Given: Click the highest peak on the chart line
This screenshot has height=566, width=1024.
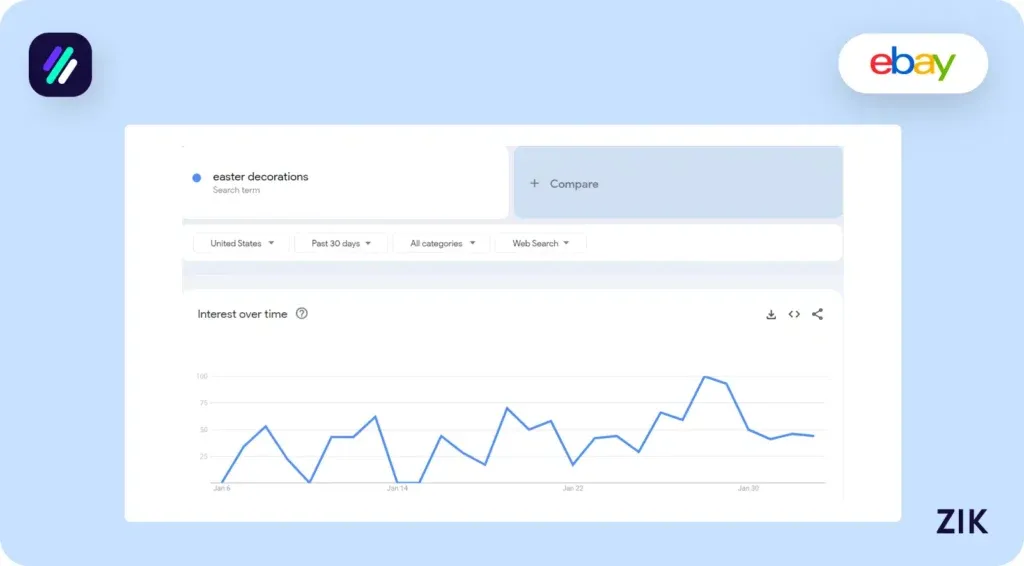Looking at the screenshot, I should [x=705, y=377].
